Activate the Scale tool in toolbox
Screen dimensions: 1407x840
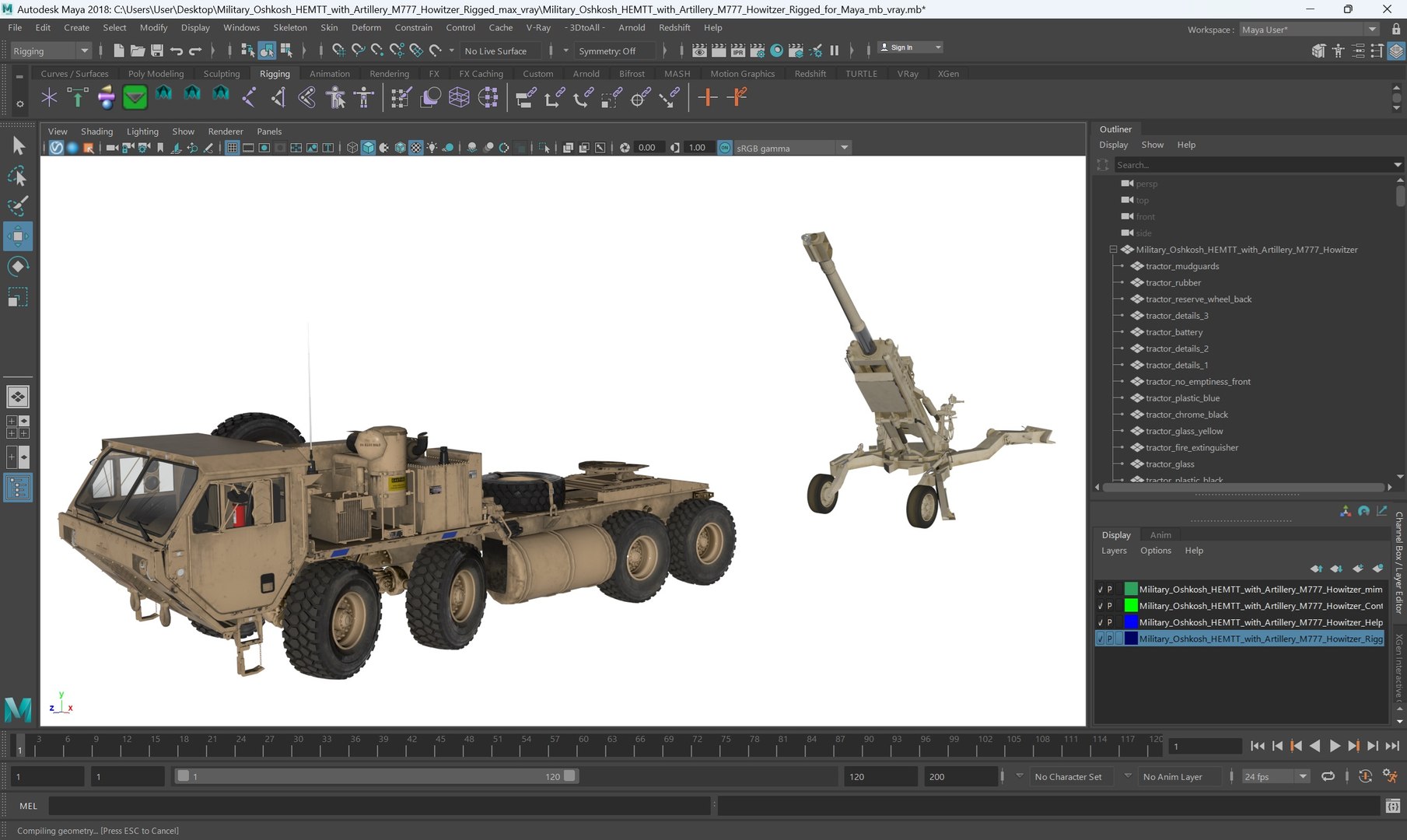click(18, 297)
